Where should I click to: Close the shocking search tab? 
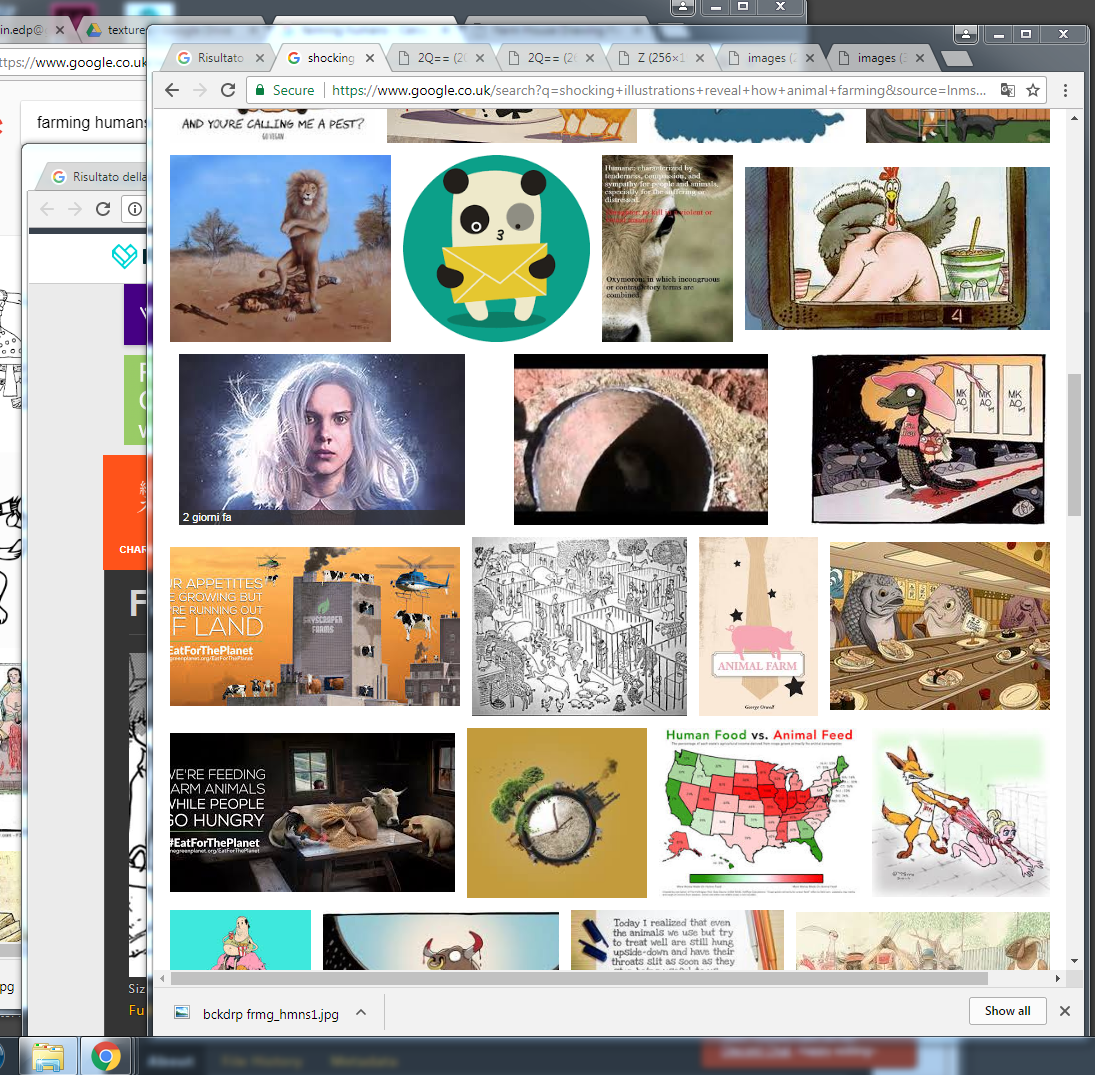(370, 58)
